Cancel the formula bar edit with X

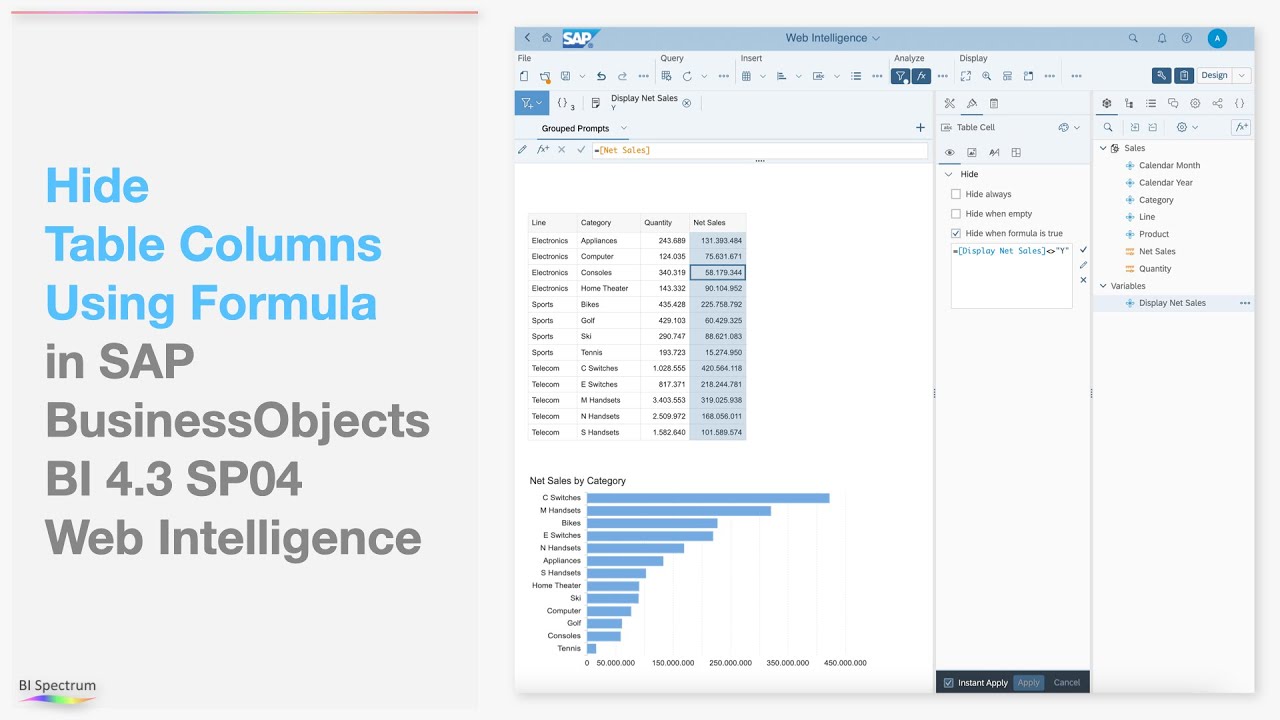point(562,150)
